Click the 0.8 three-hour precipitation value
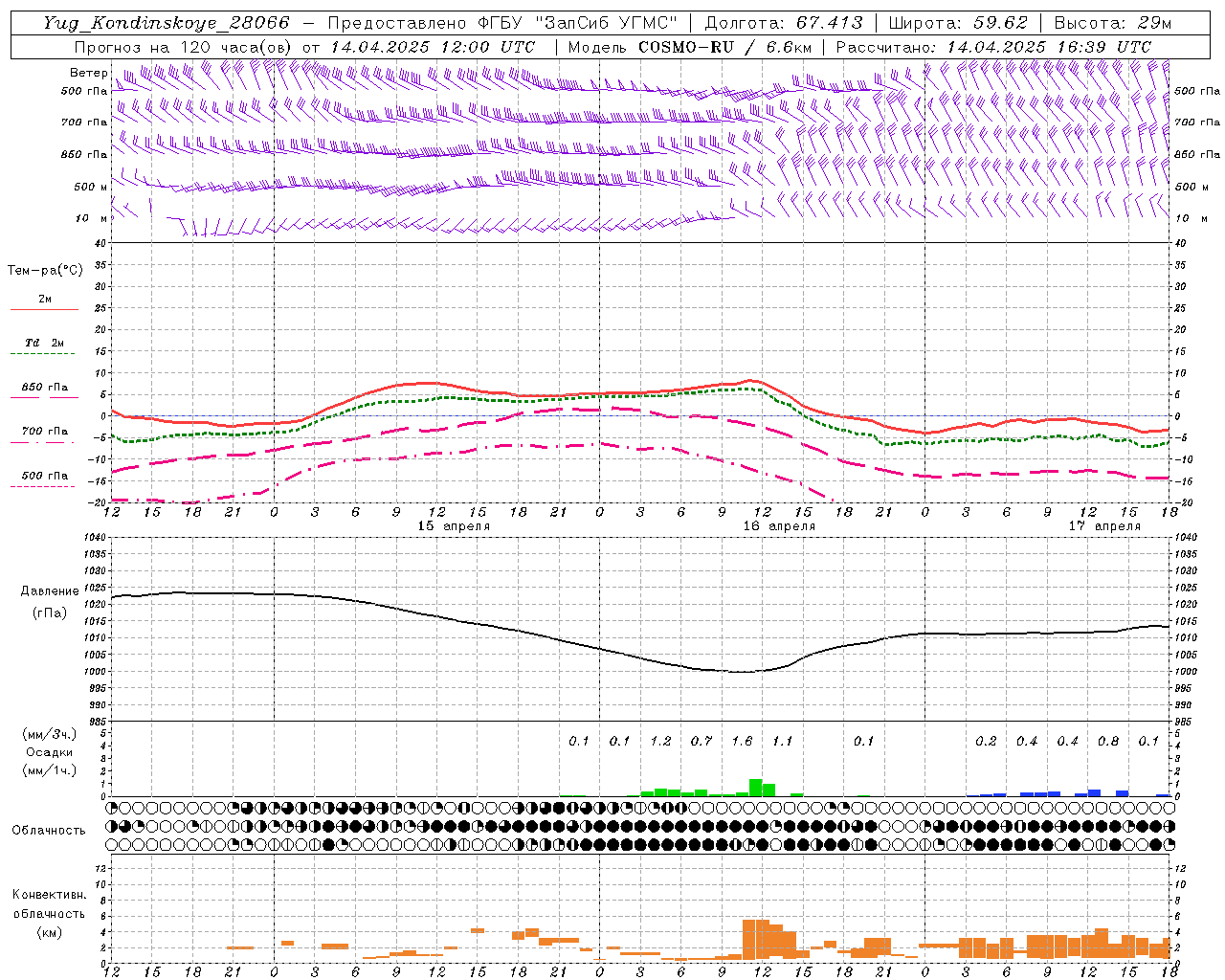This screenshot has width=1225, height=980. click(x=1108, y=742)
